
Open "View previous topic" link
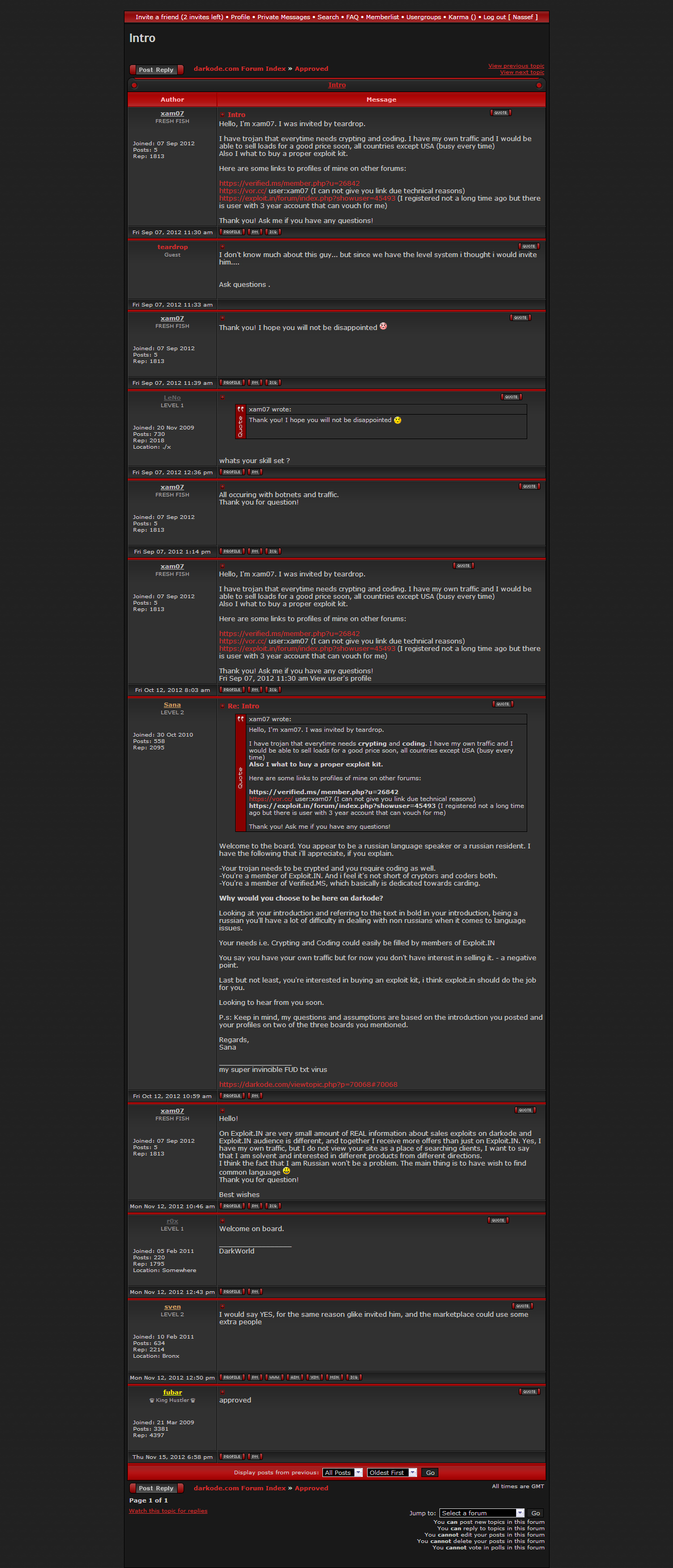click(516, 66)
